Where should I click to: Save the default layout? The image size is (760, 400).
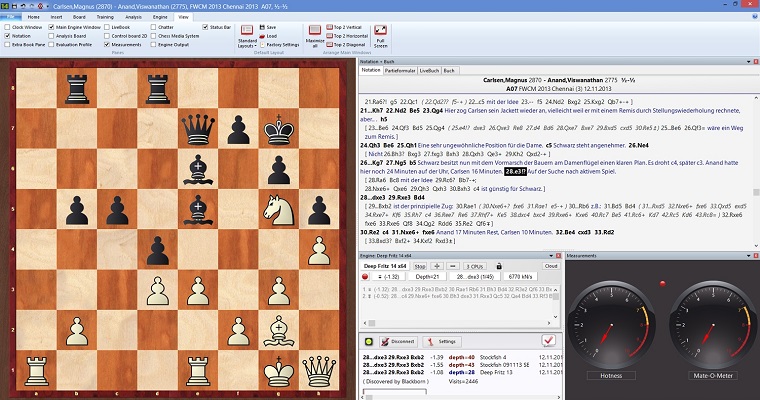[x=266, y=28]
